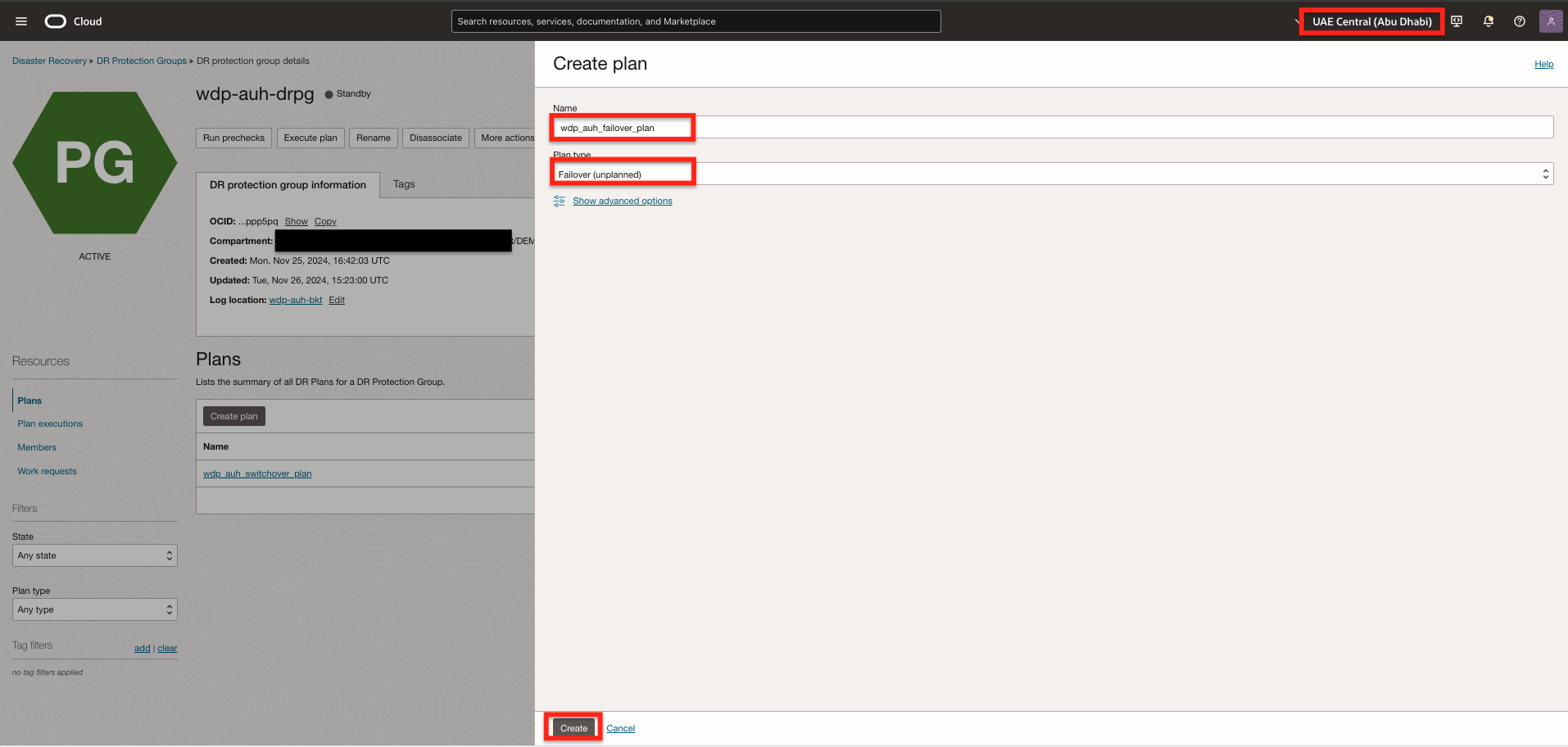
Task: Open the UAE Central (Abu Dhabi) region selector
Action: coord(1372,21)
